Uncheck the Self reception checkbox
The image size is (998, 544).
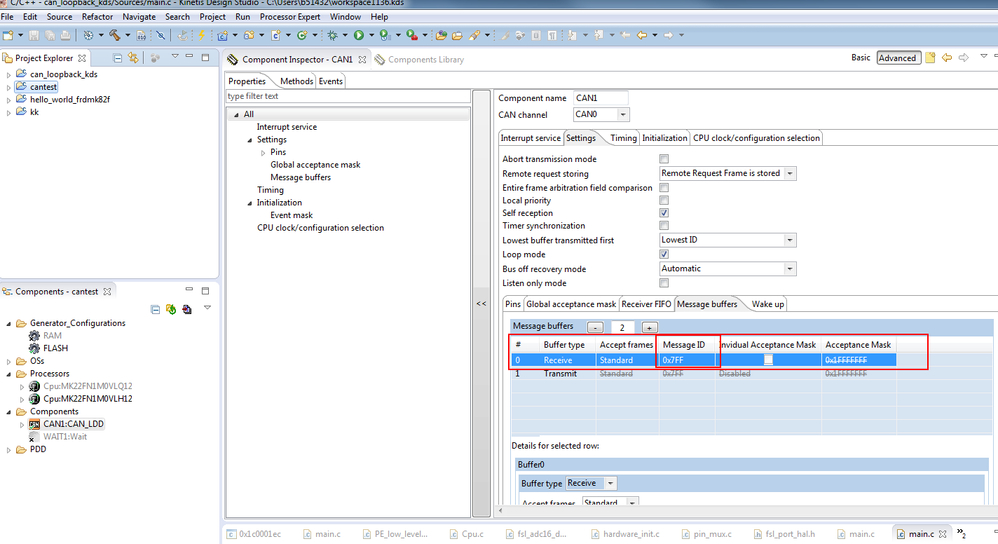664,213
